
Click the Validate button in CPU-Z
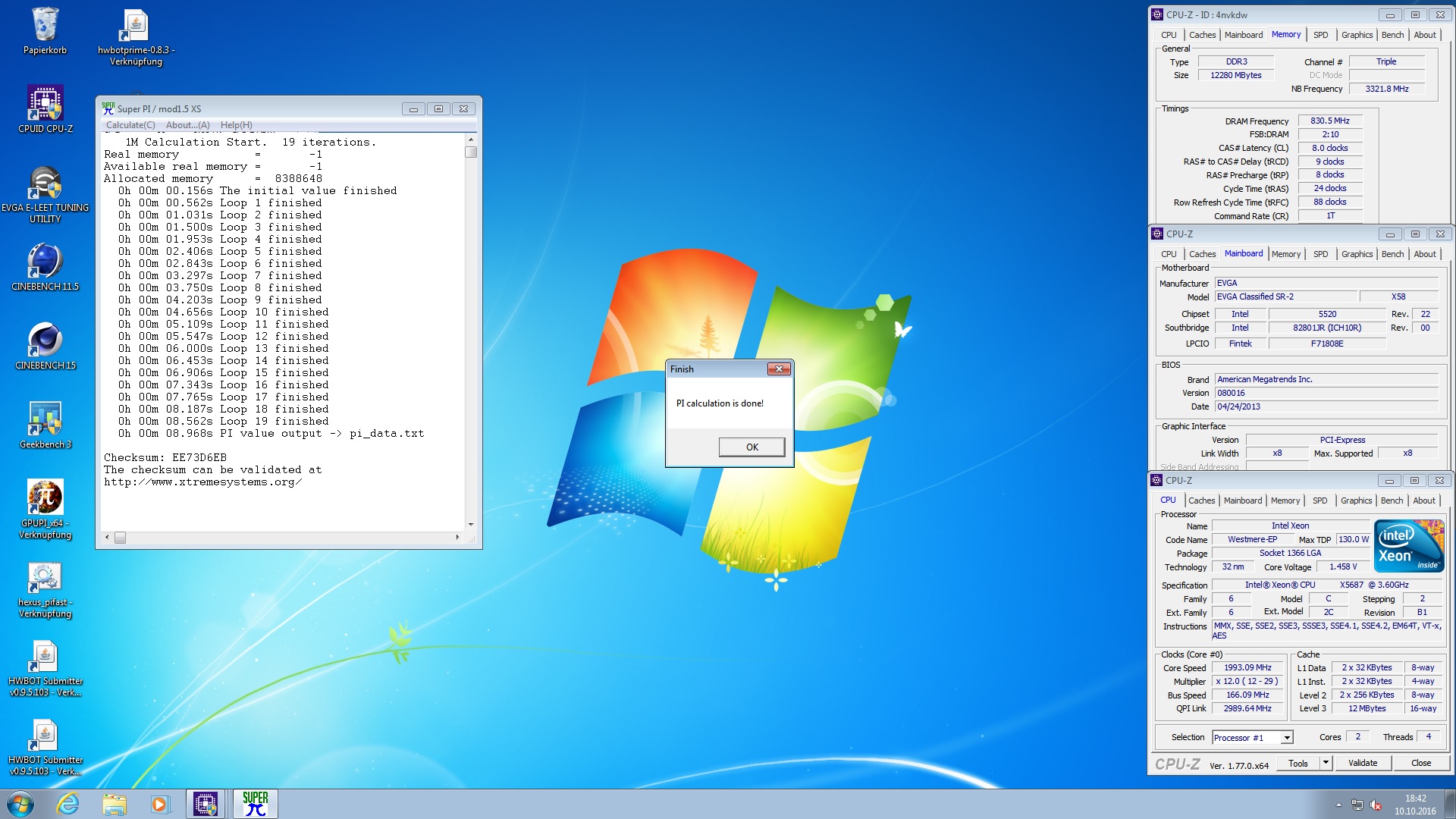[x=1363, y=764]
